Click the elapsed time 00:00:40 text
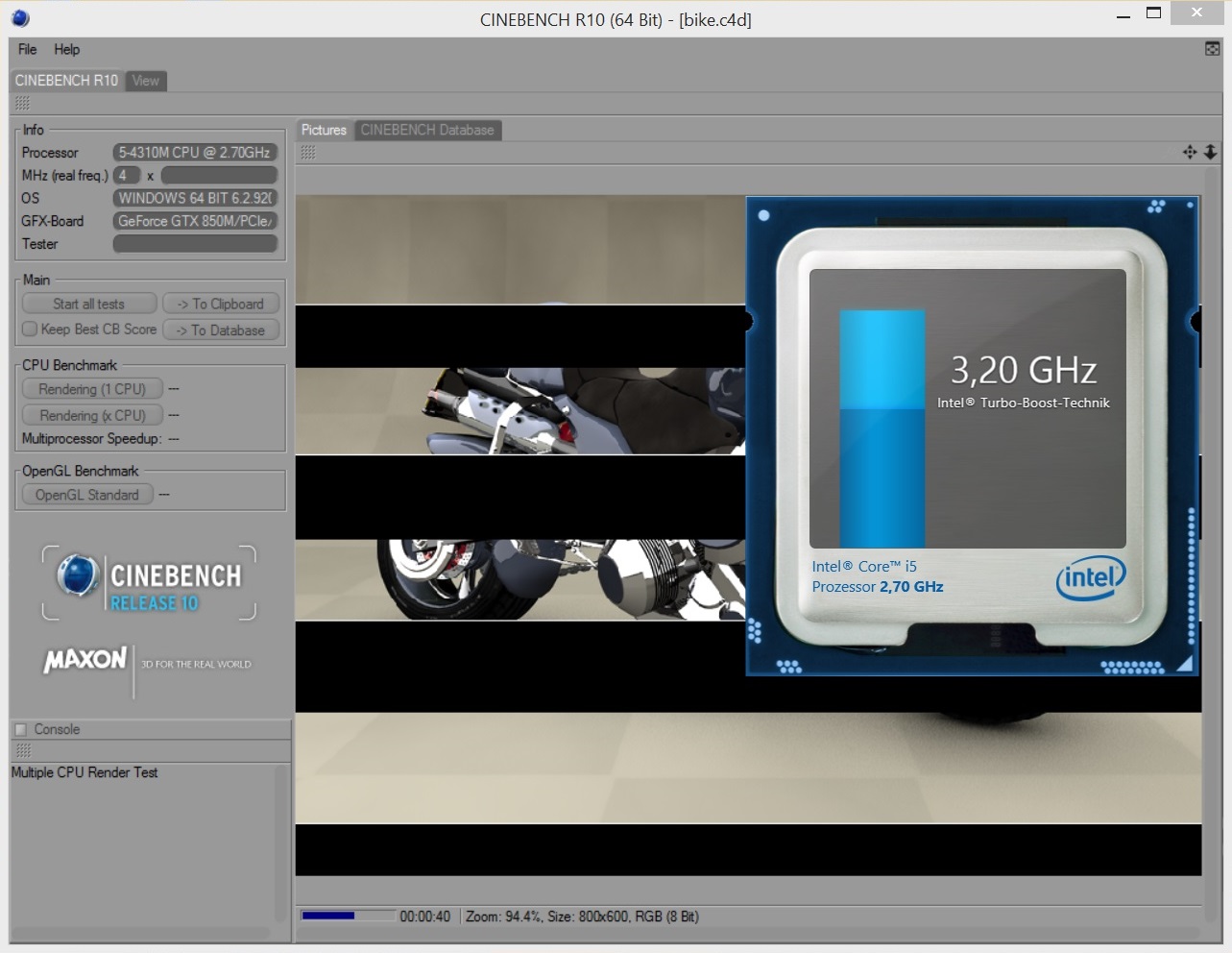The height and width of the screenshot is (953, 1232). click(x=424, y=916)
